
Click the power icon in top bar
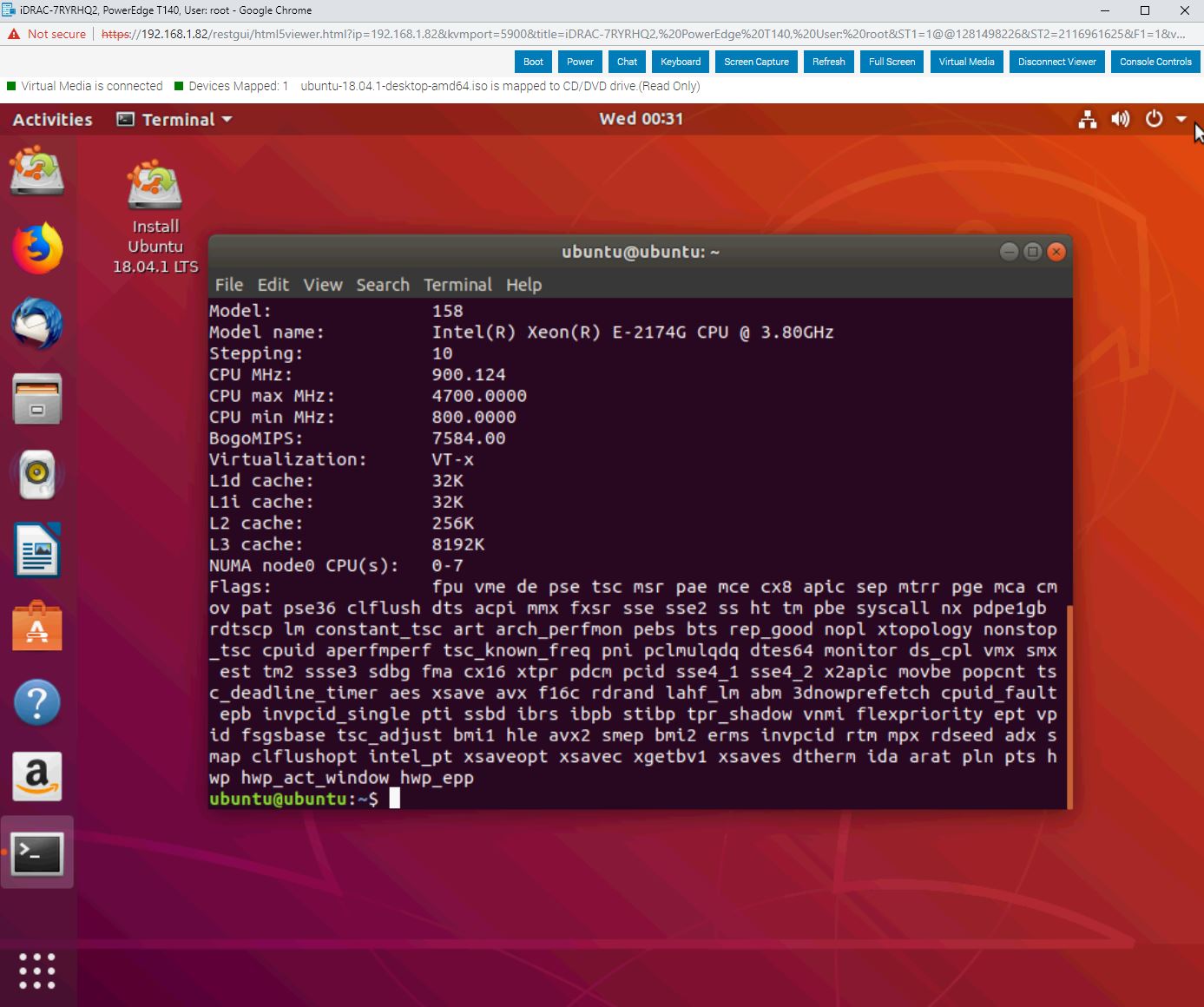(x=1154, y=120)
